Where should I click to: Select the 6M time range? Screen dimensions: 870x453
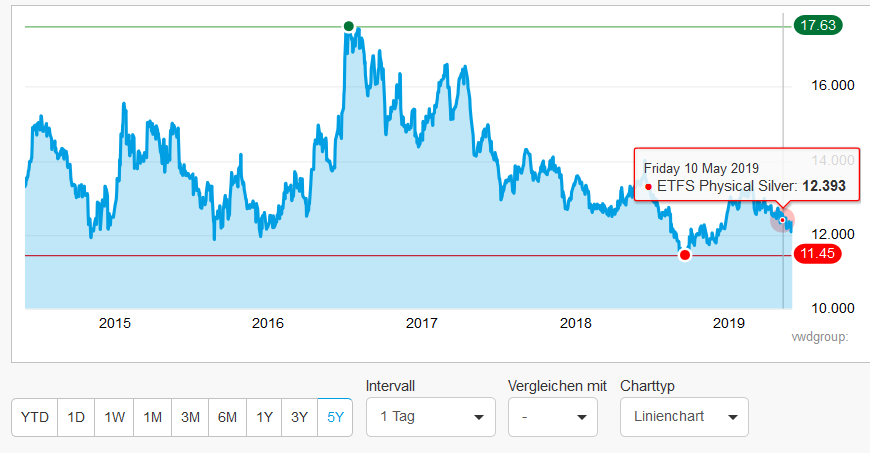click(227, 418)
